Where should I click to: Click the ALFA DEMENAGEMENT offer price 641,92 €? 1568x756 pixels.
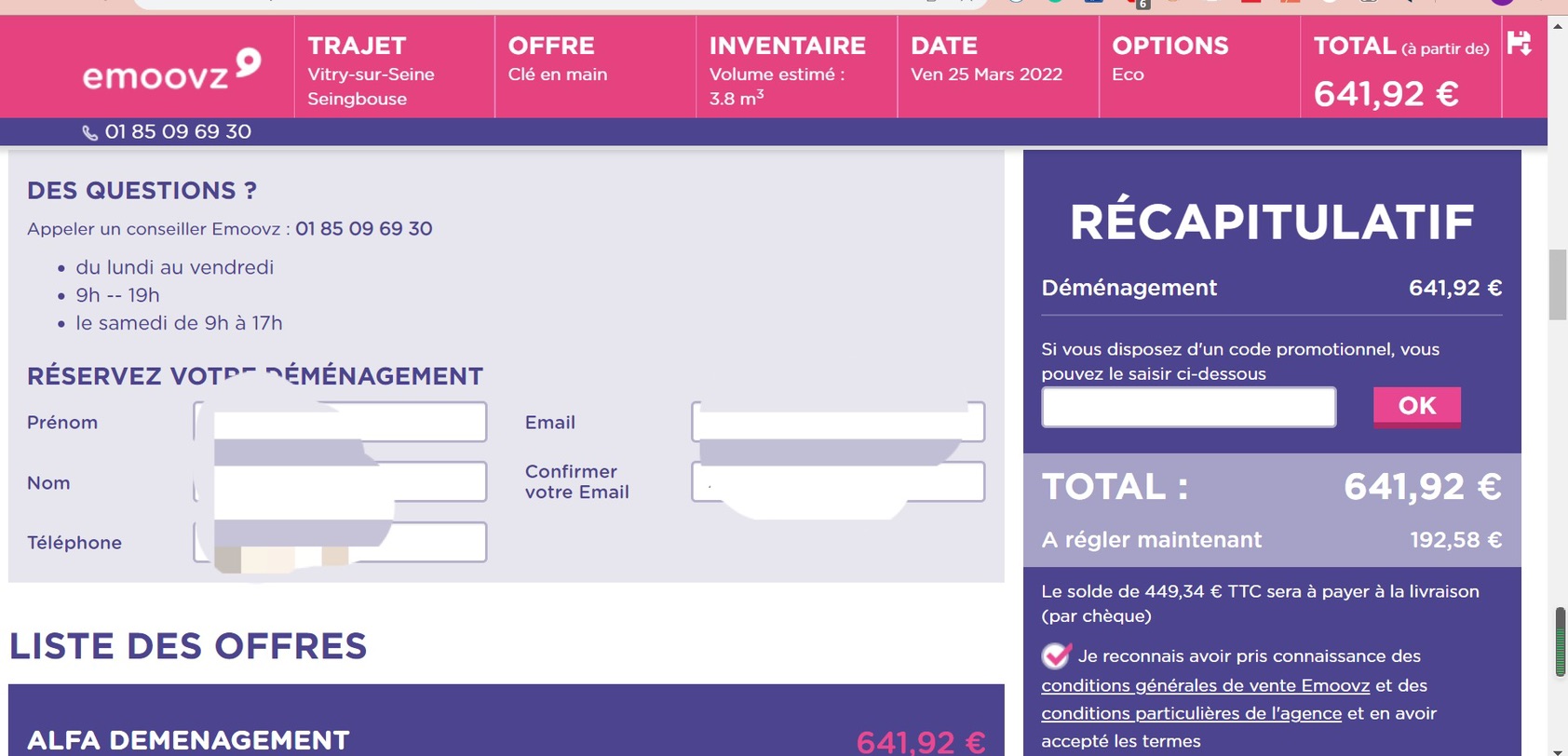point(921,742)
